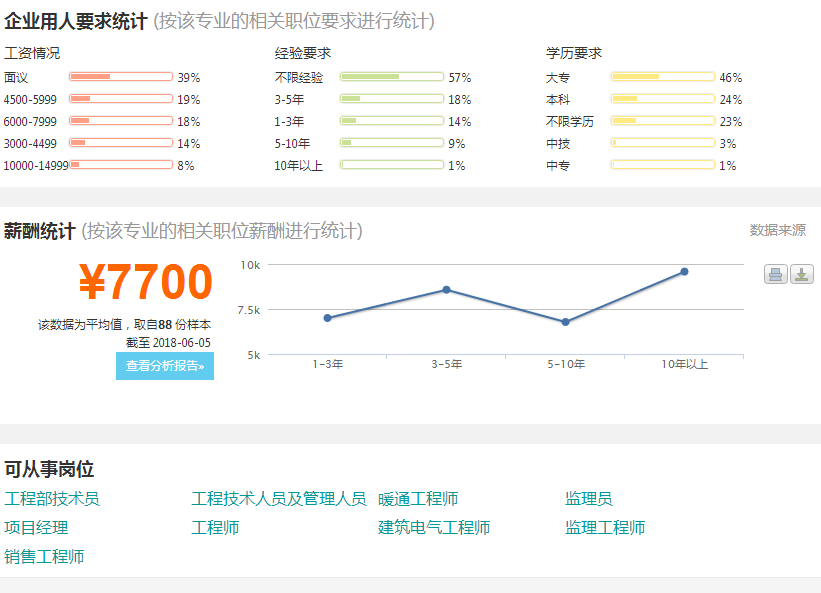Click the 工资情况 column heading

pyautogui.click(x=32, y=53)
